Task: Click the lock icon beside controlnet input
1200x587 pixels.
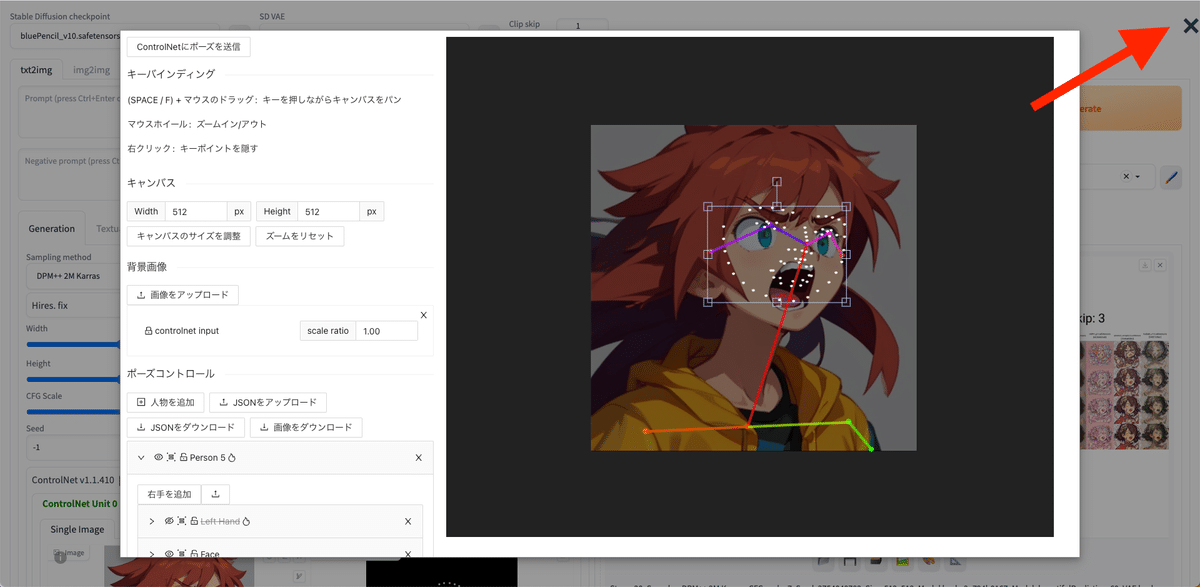Action: [148, 331]
